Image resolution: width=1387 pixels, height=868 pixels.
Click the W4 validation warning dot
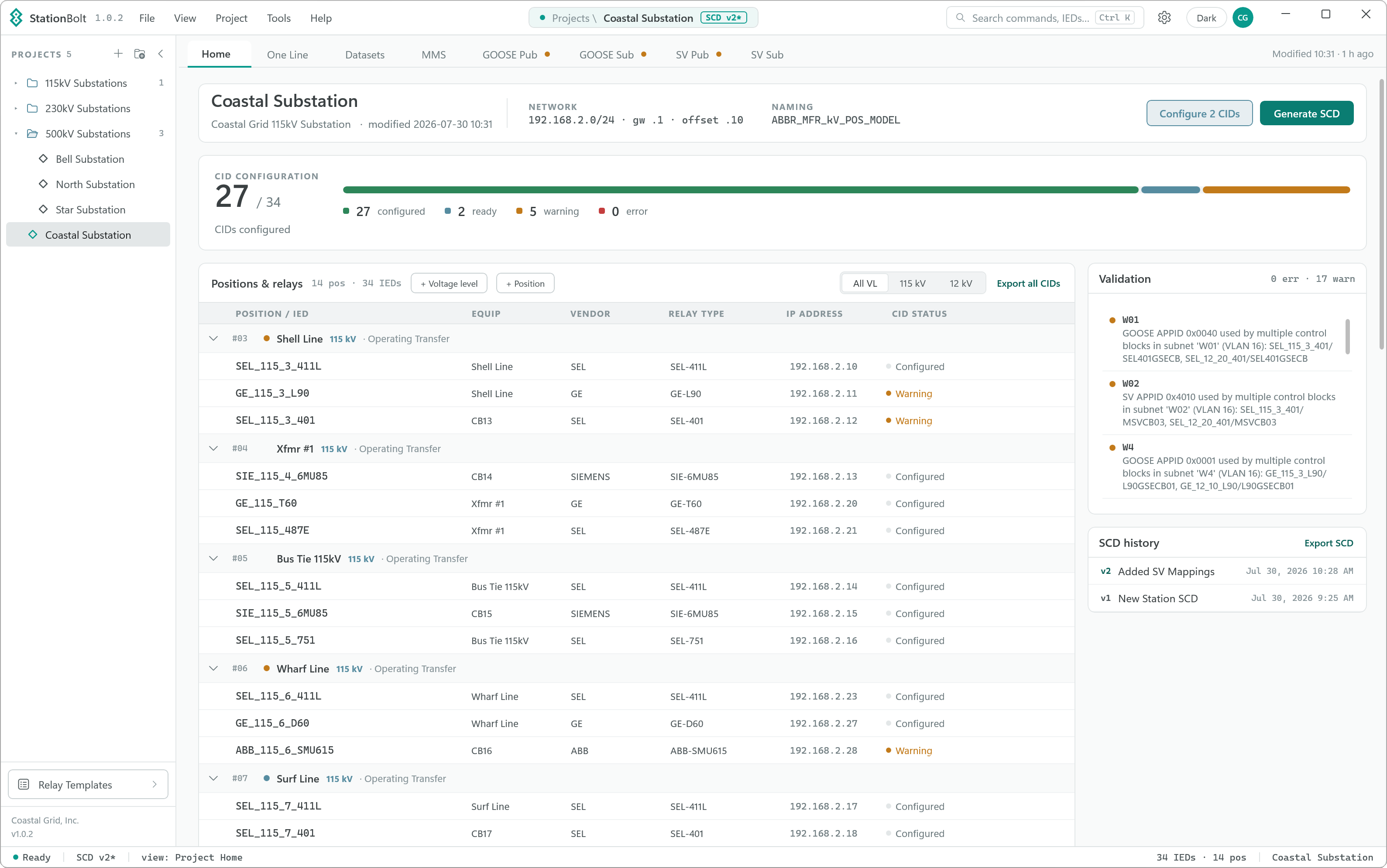pyautogui.click(x=1112, y=448)
